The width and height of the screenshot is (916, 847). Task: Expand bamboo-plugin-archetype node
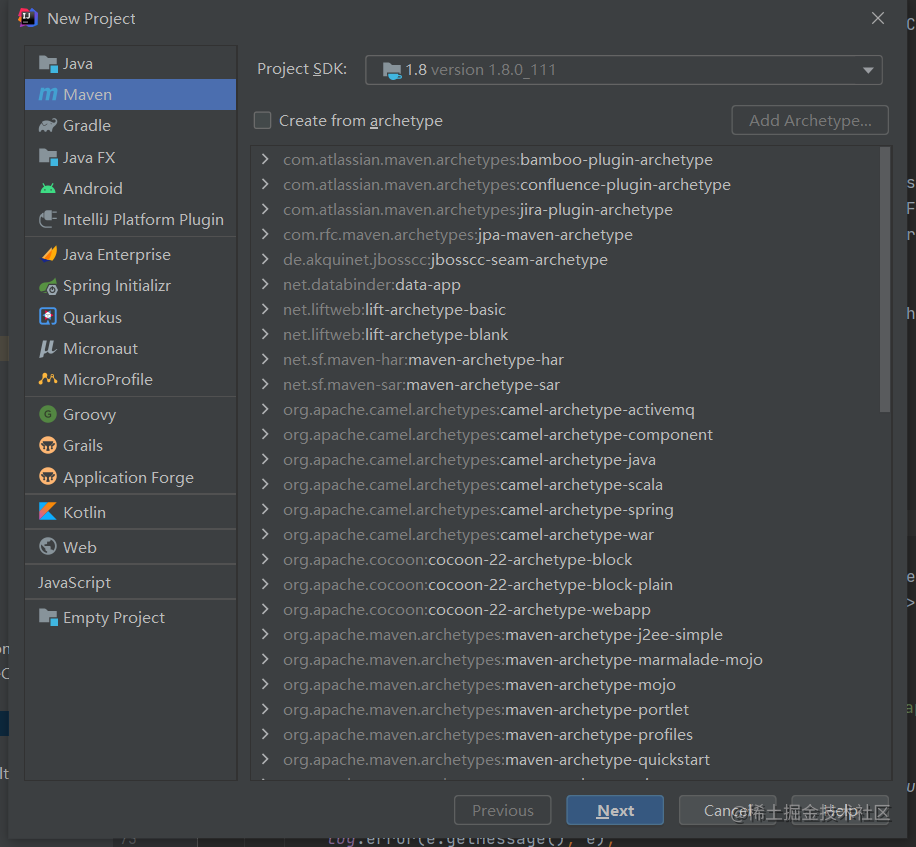point(265,159)
